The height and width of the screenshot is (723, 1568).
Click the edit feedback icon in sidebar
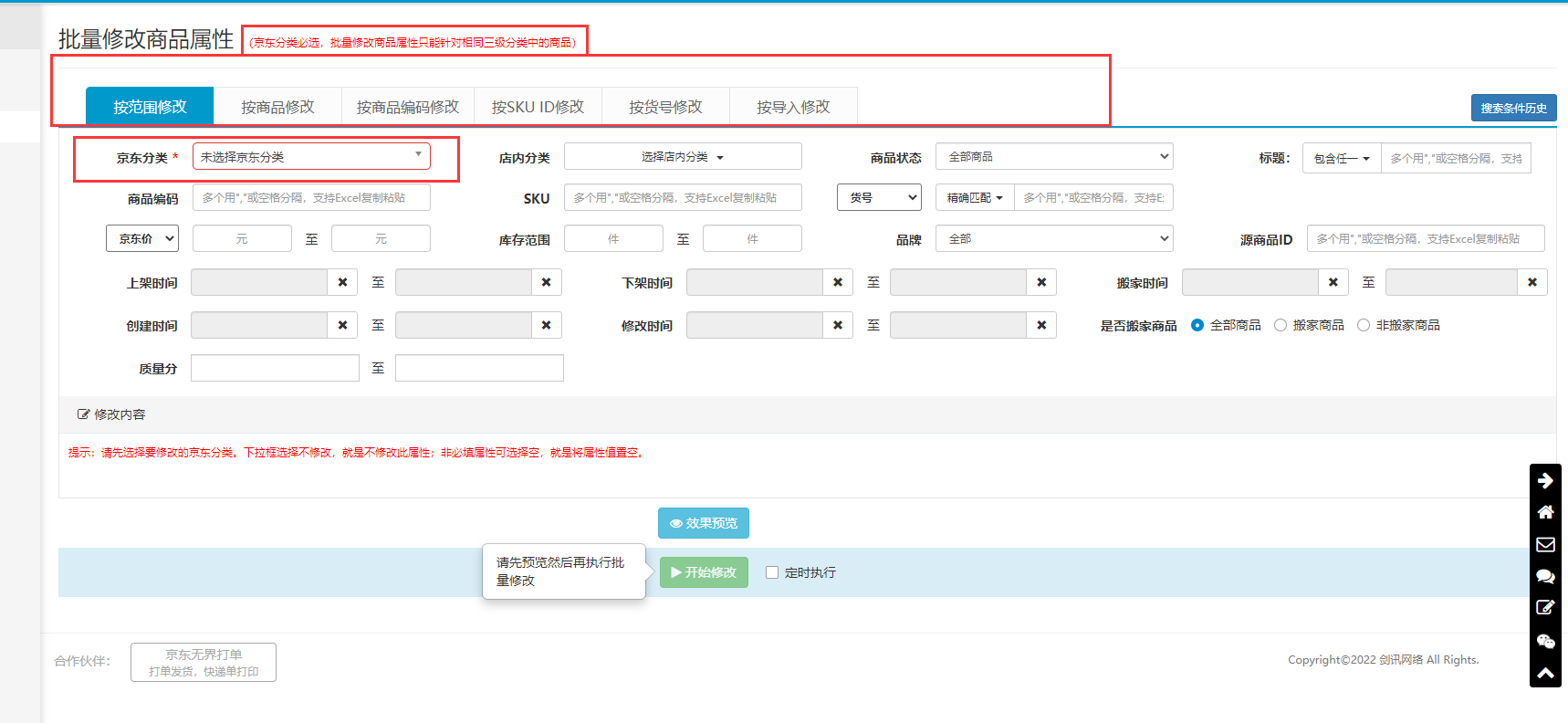tap(1545, 608)
